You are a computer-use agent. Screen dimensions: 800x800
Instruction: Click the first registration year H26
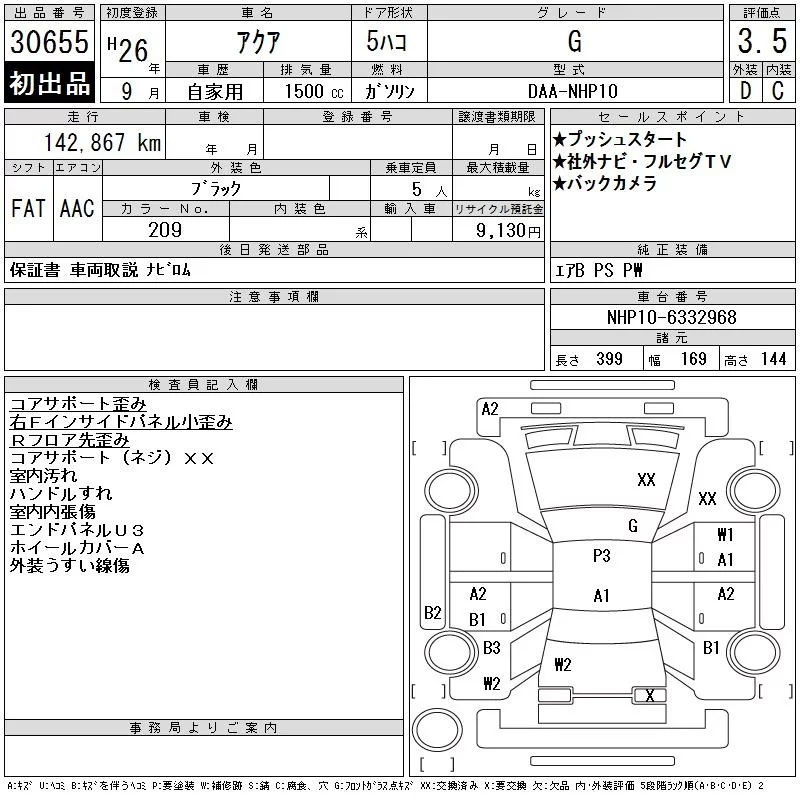tap(128, 49)
